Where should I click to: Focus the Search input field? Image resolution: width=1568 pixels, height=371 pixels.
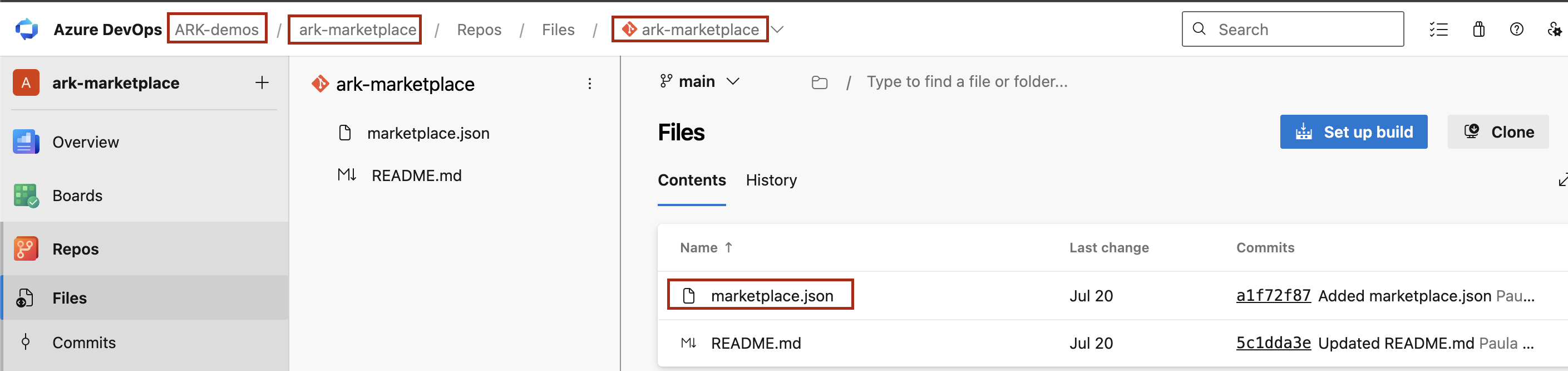[1293, 28]
